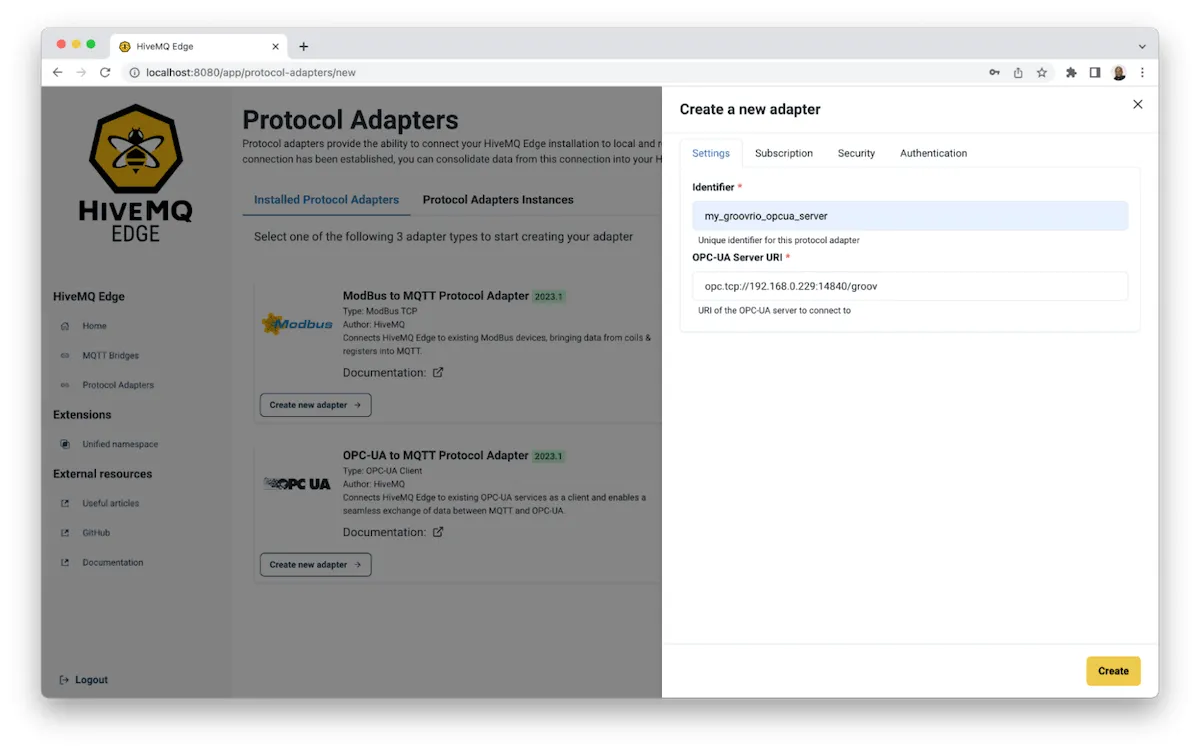The height and width of the screenshot is (753, 1200).
Task: Click the GitHub external link icon
Action: (65, 533)
